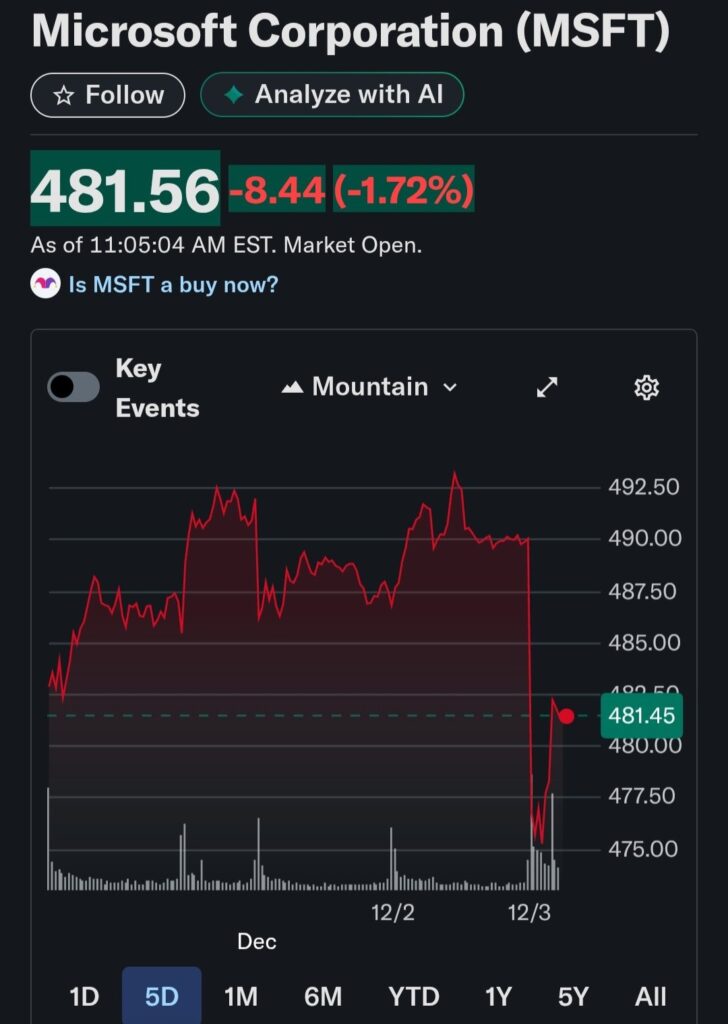
Task: Switch chart to 6M range
Action: tap(323, 997)
